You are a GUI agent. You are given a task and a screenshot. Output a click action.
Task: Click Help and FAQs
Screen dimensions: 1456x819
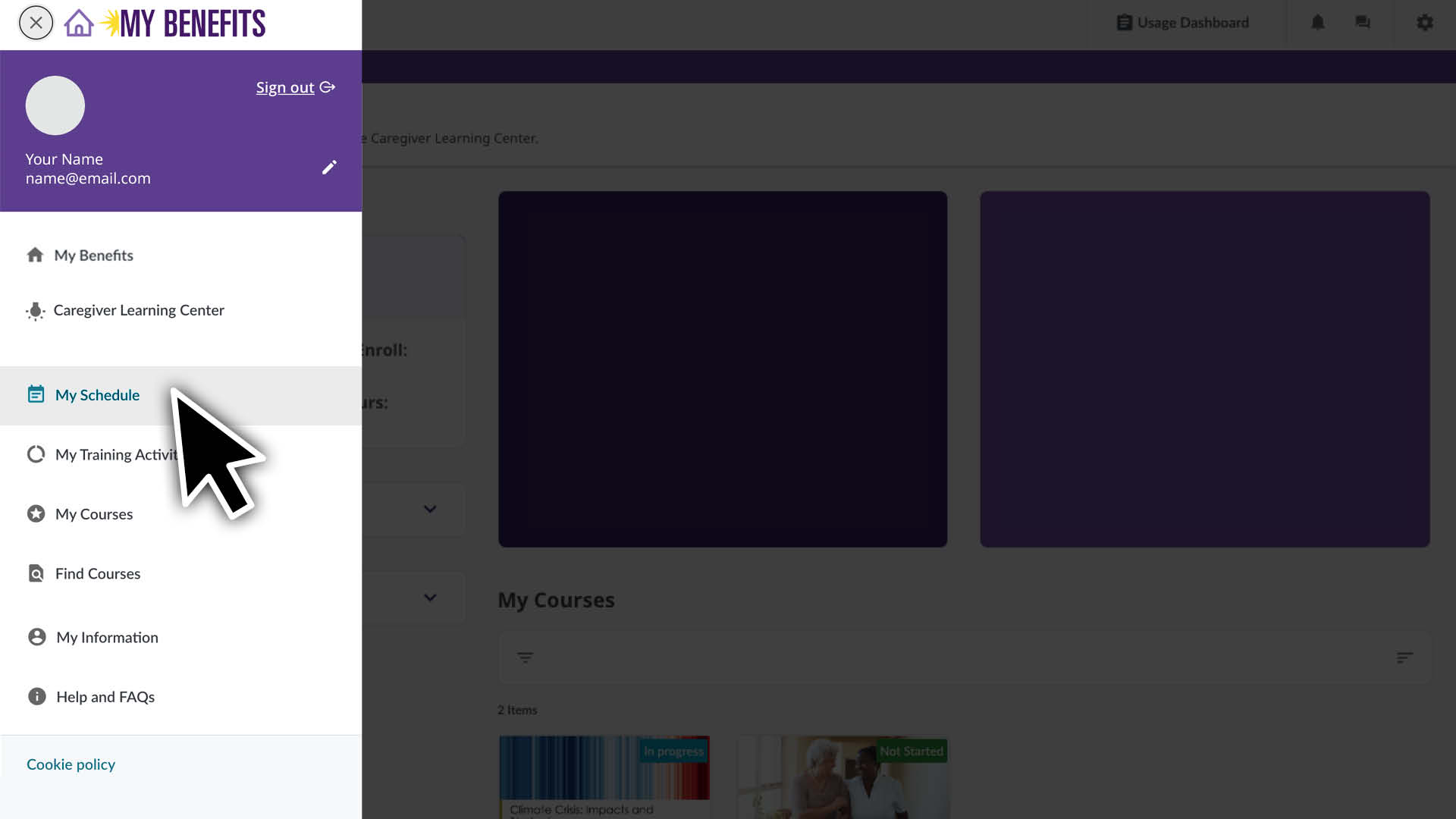click(x=105, y=696)
